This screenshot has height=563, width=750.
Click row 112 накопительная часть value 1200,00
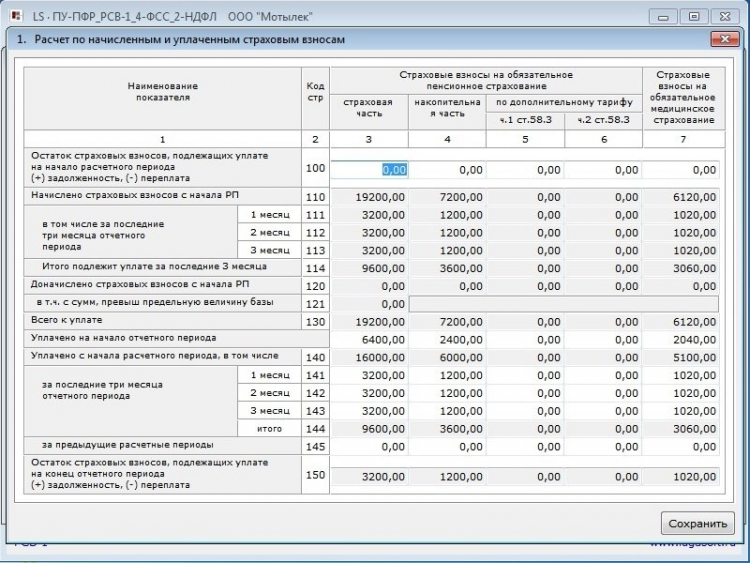pos(447,232)
